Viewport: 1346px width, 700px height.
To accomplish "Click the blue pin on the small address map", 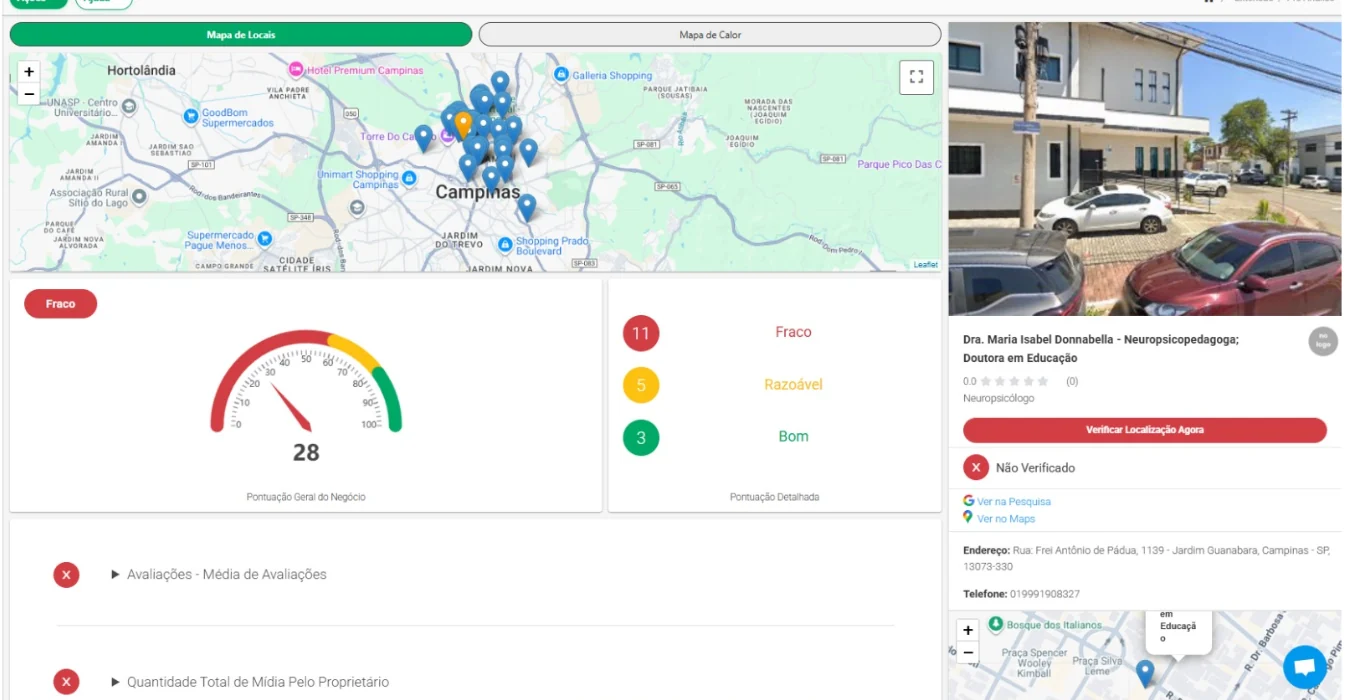I will pyautogui.click(x=1145, y=673).
